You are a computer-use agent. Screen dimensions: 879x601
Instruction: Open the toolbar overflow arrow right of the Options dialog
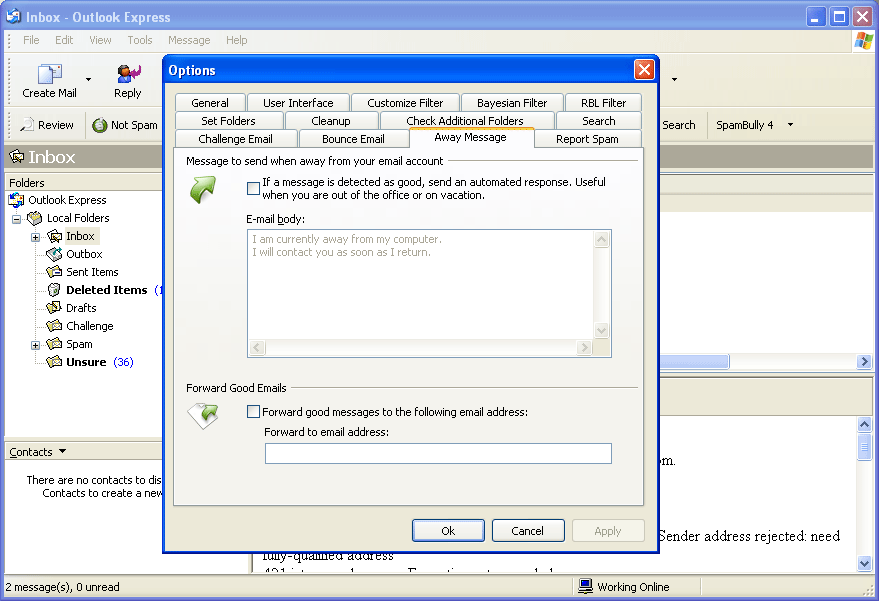tap(674, 80)
